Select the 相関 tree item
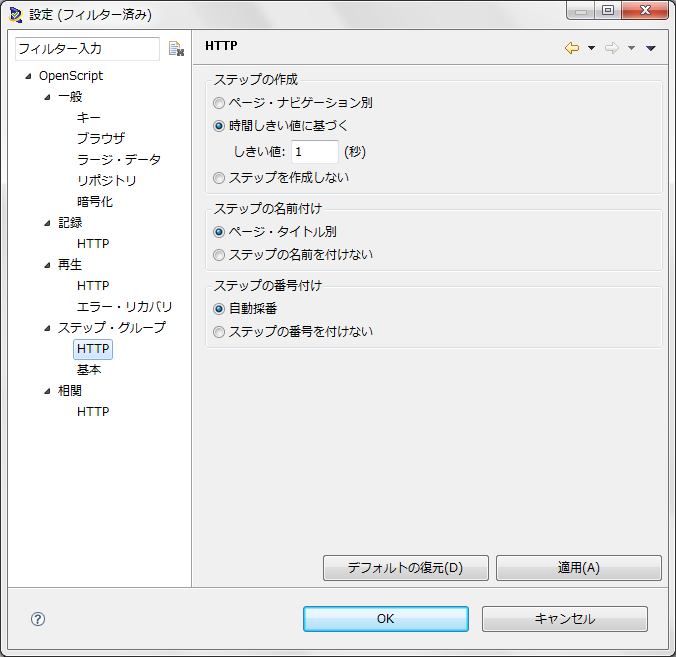Viewport: 676px width, 657px height. [x=70, y=391]
